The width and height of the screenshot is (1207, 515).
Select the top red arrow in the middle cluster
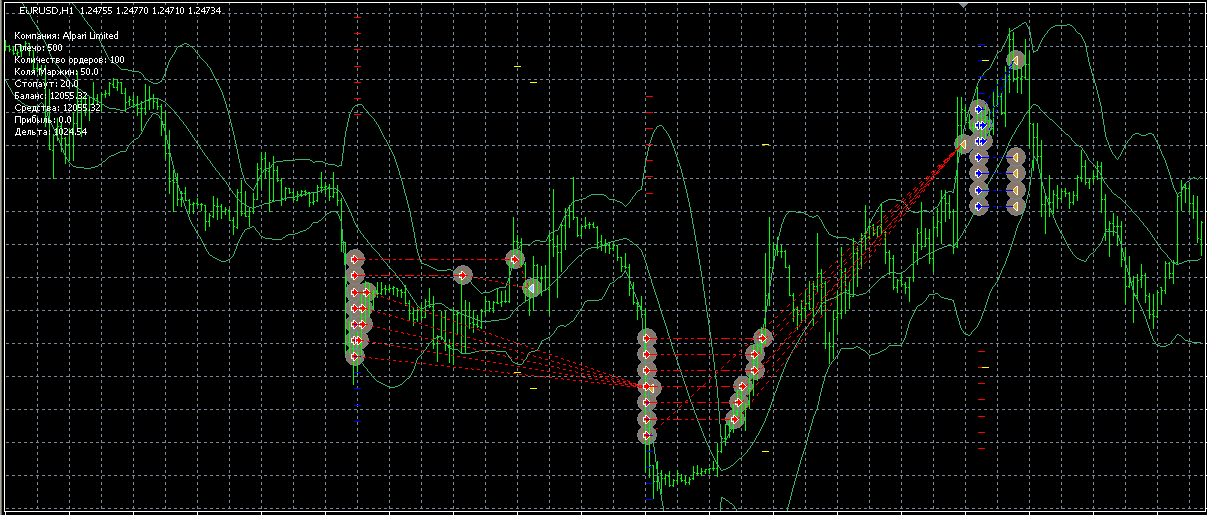pos(647,339)
